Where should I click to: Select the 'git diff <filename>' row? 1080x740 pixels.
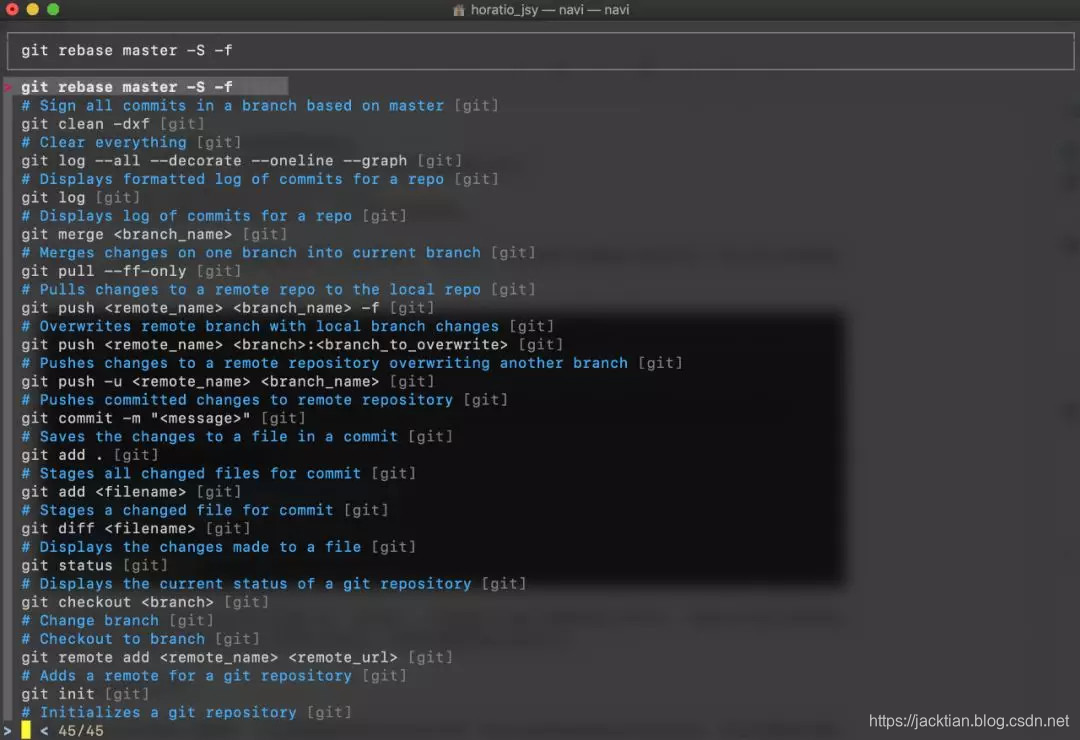pos(136,528)
